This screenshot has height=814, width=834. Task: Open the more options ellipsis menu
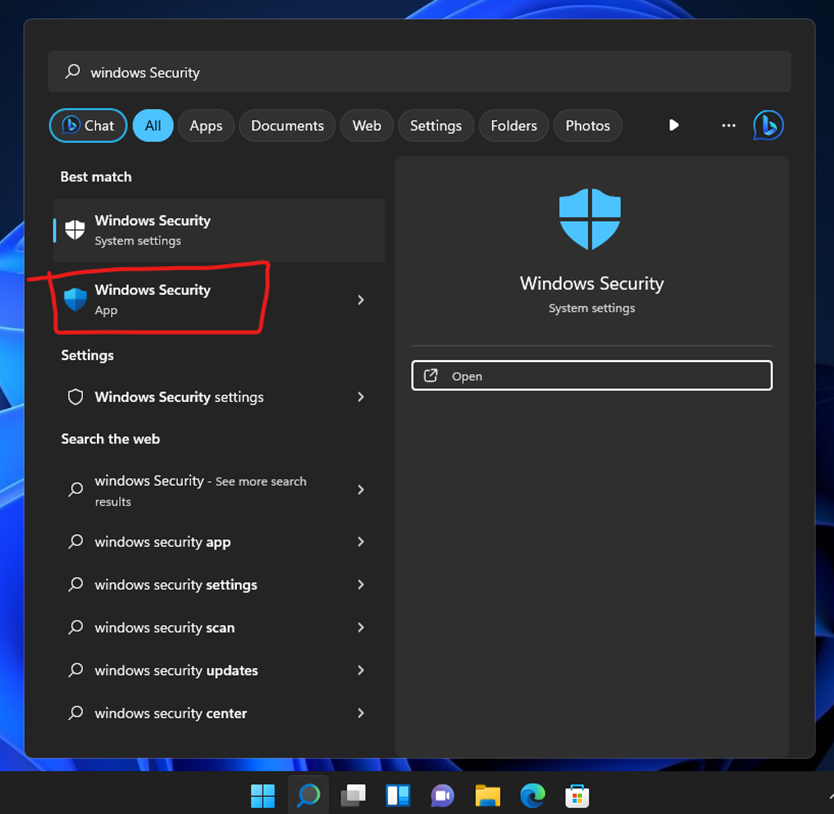pos(728,126)
